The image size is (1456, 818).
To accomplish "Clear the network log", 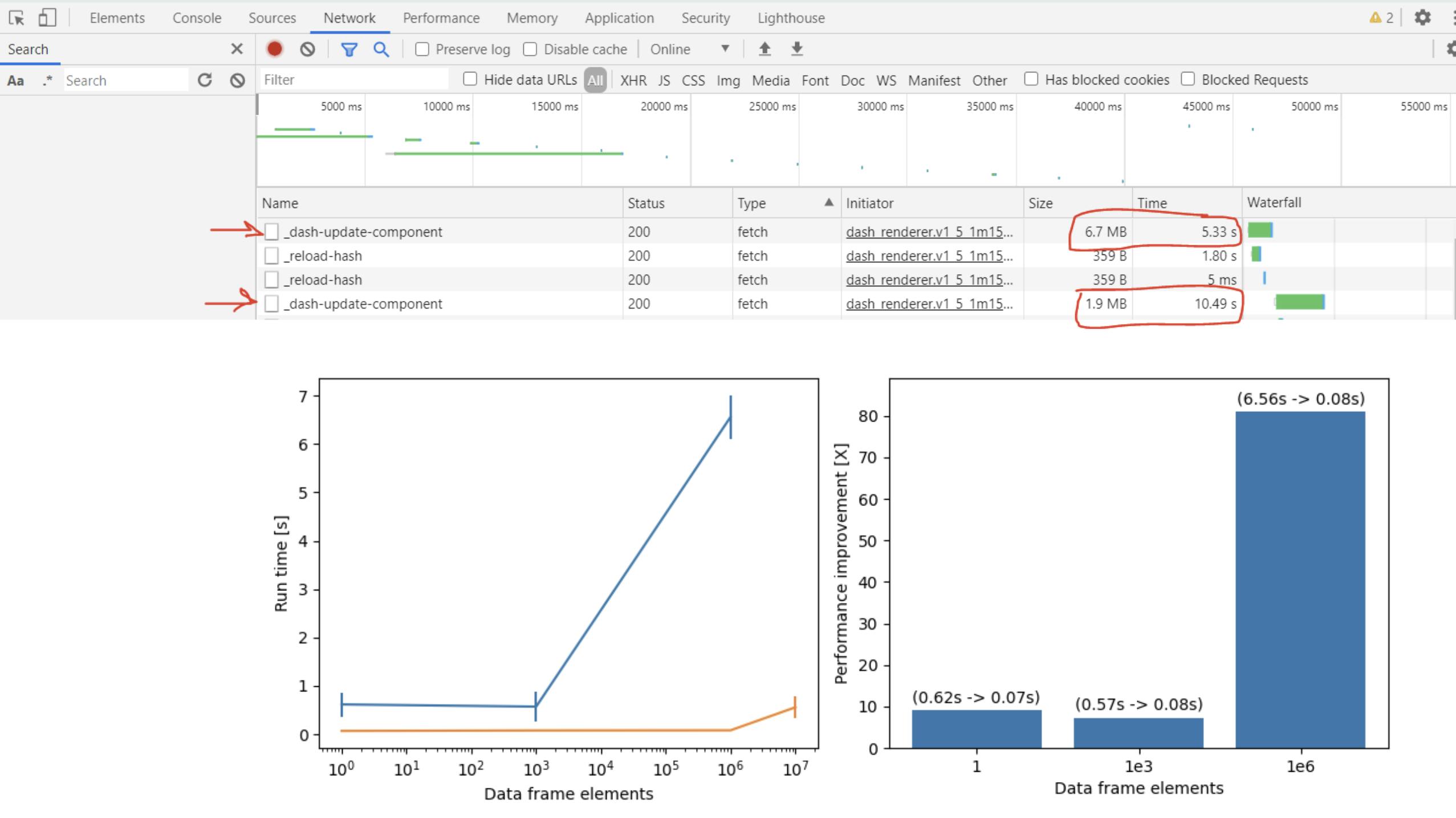I will click(307, 49).
